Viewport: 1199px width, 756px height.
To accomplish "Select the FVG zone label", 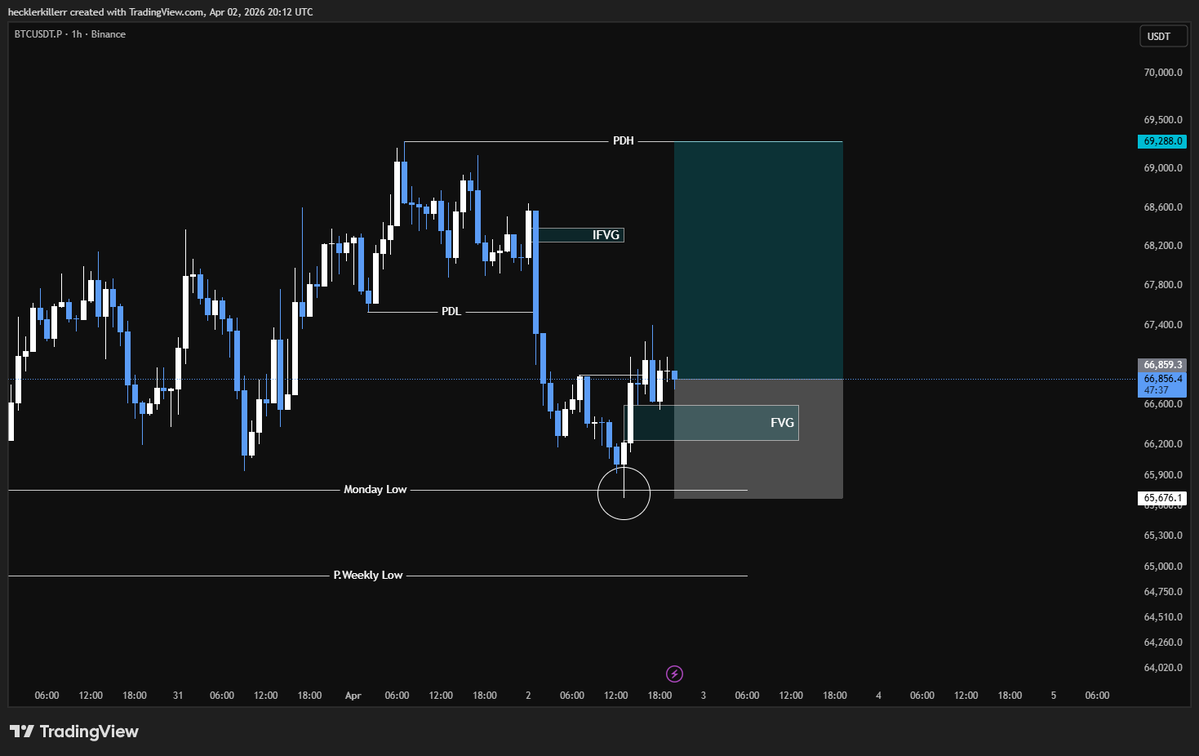I will 781,423.
